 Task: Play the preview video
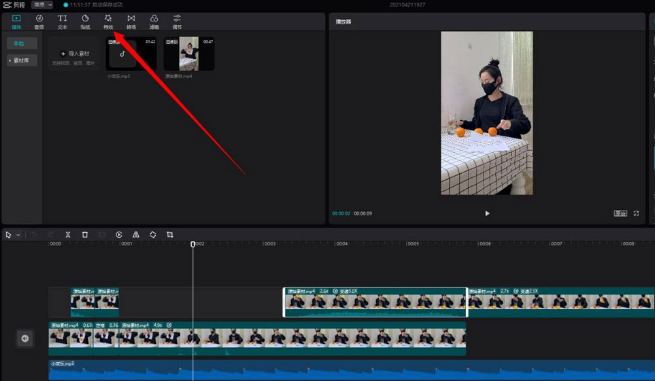[487, 213]
